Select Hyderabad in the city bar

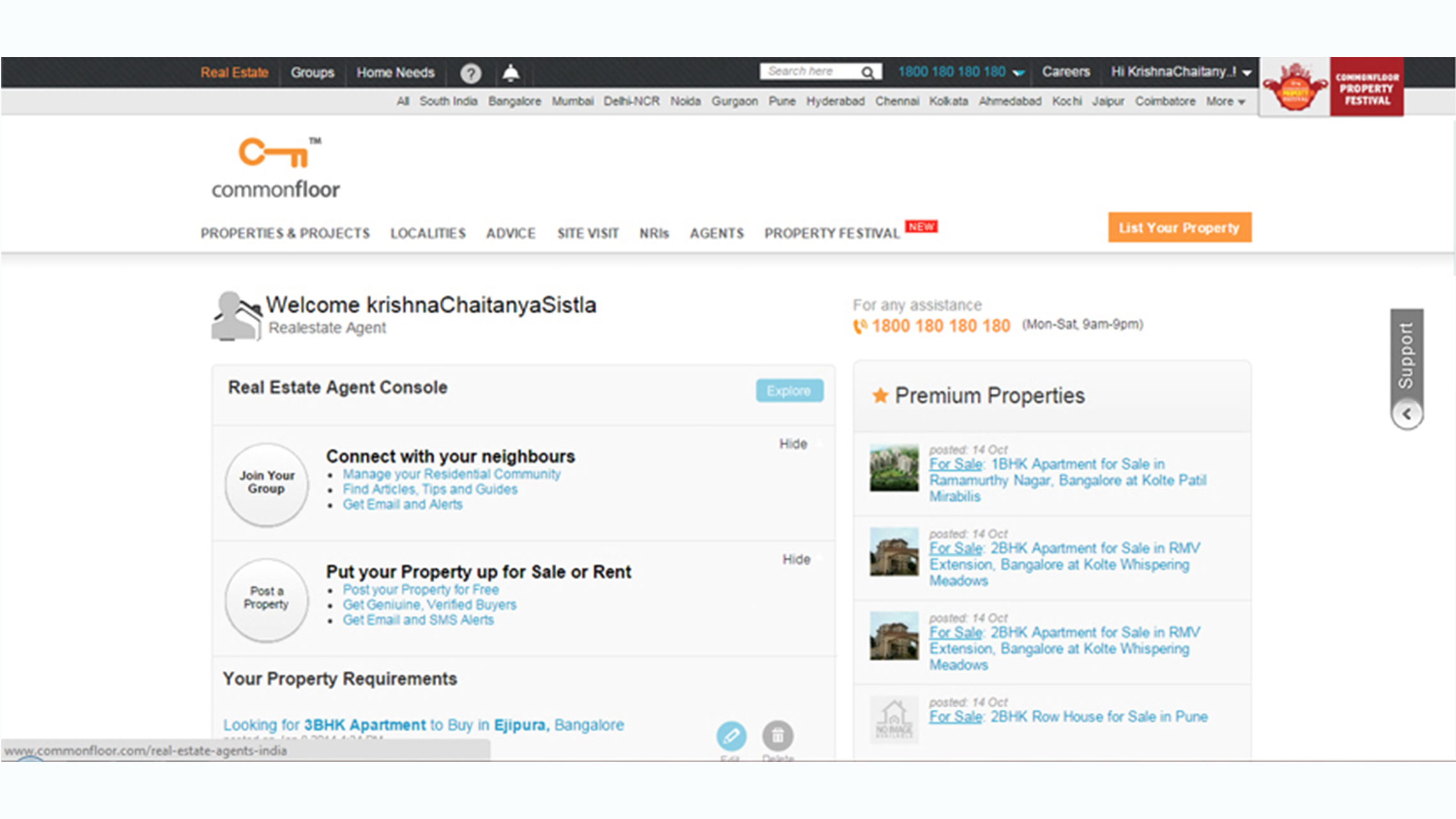[835, 101]
